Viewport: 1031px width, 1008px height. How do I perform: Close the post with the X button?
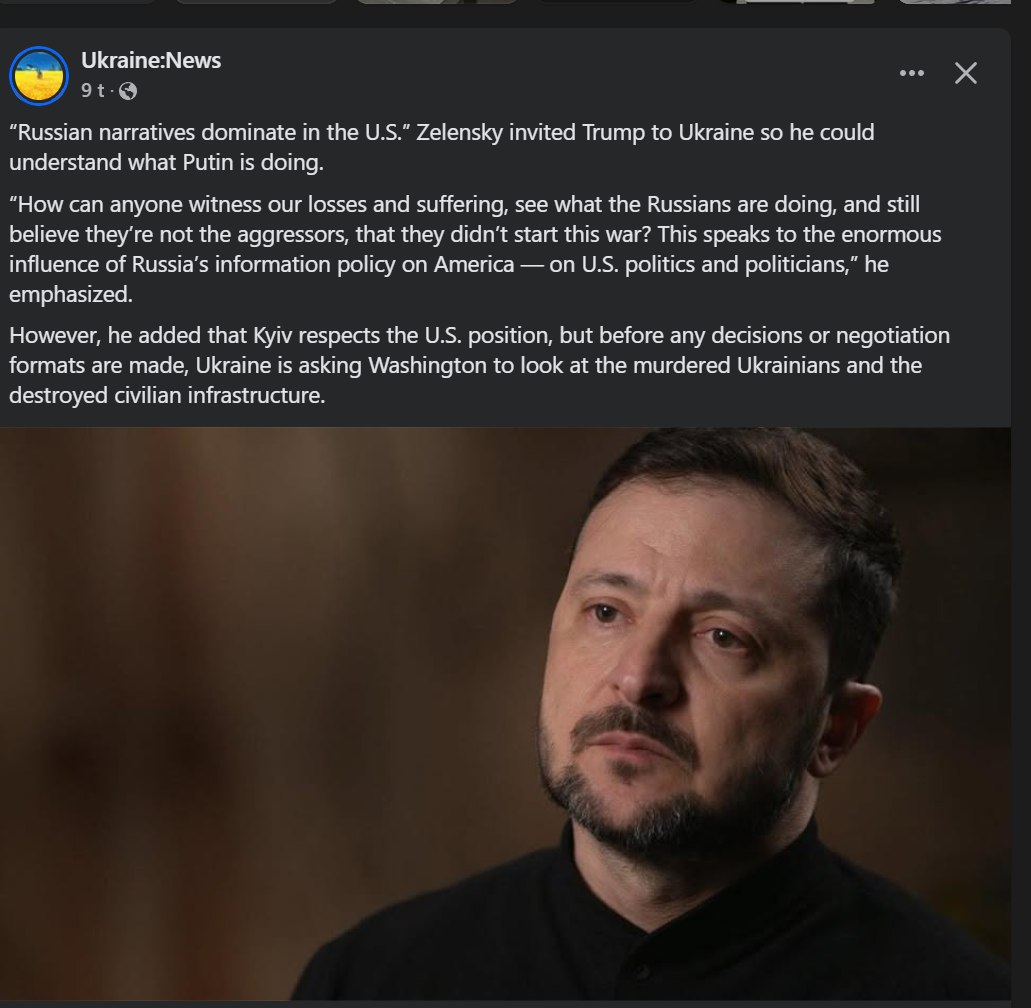[965, 73]
